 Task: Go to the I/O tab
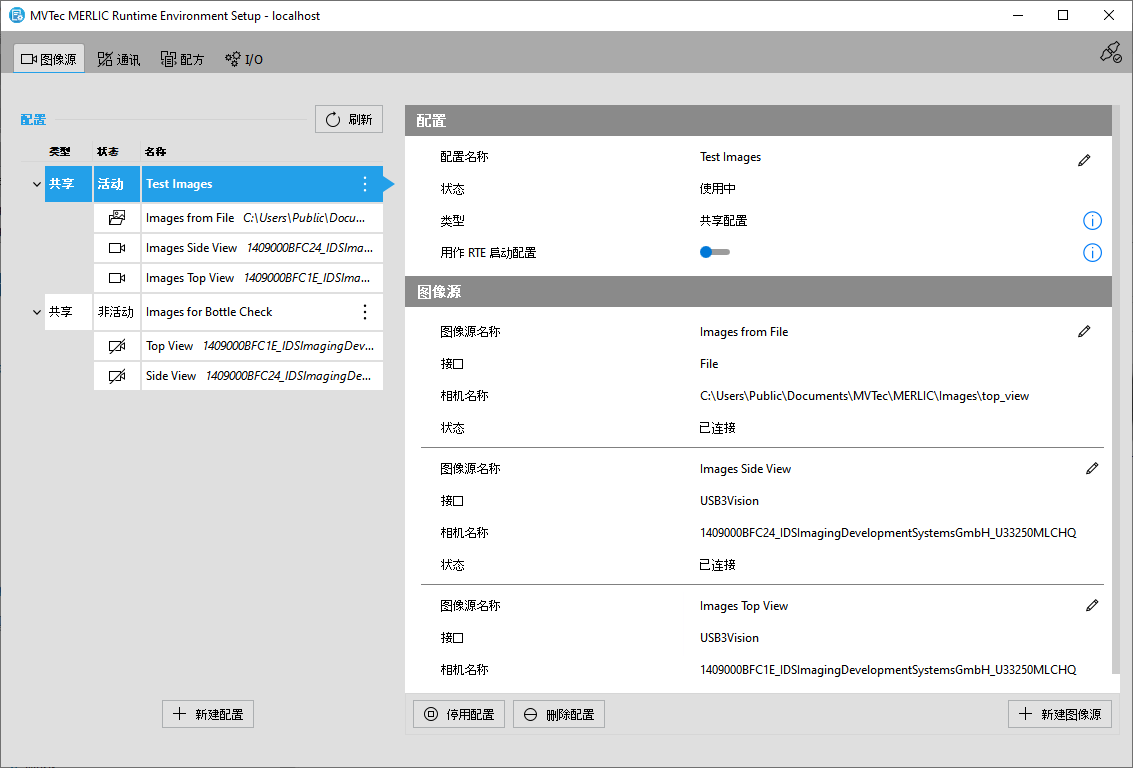click(x=244, y=59)
